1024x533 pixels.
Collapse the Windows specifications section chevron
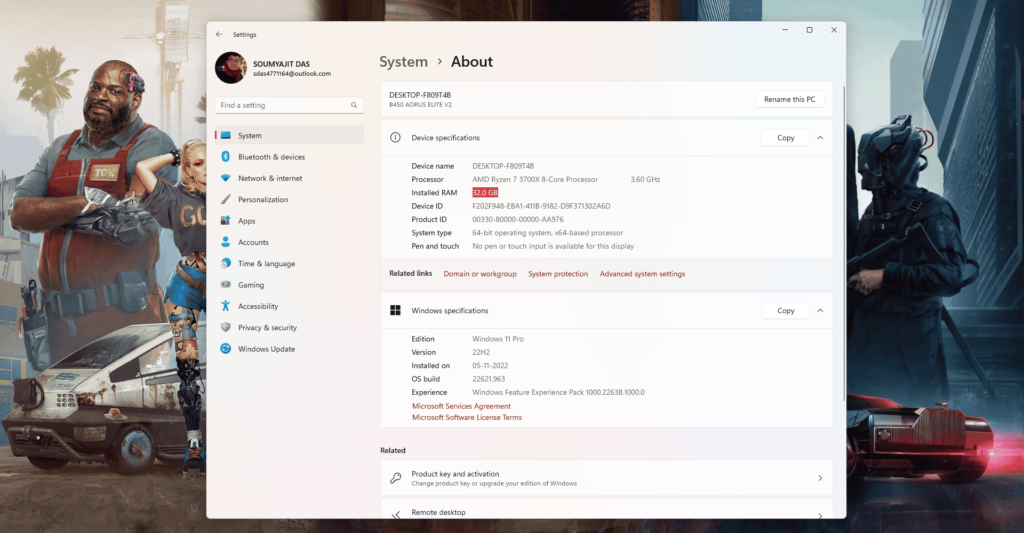pos(820,310)
